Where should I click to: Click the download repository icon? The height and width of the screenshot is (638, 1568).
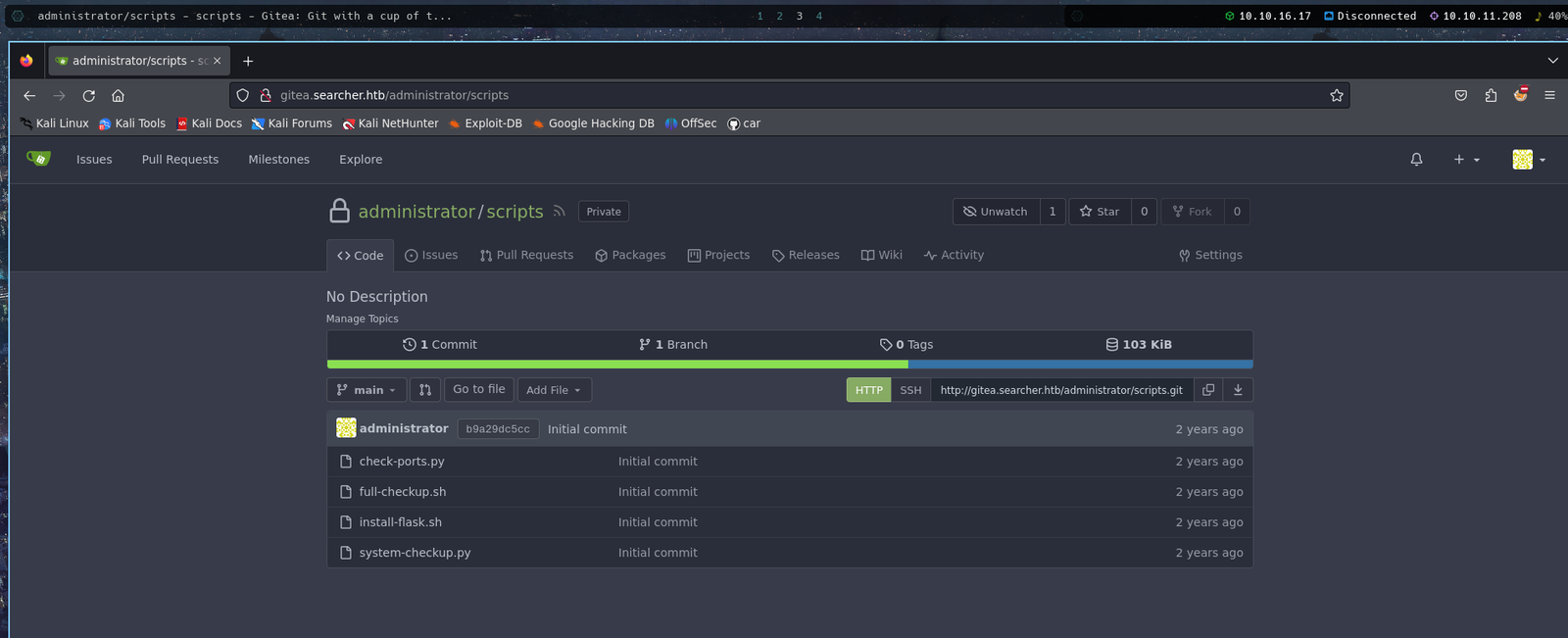pyautogui.click(x=1238, y=390)
